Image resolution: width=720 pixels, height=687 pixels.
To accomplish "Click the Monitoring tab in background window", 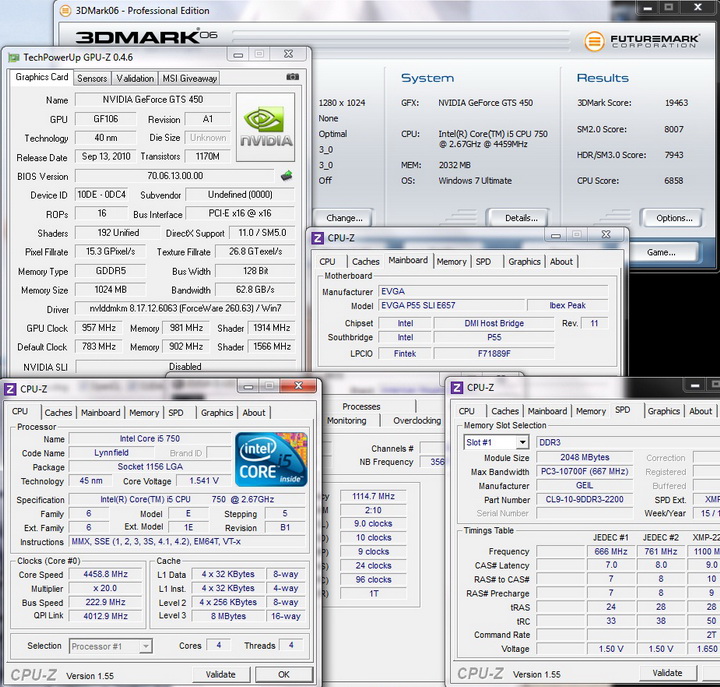I will pos(347,421).
